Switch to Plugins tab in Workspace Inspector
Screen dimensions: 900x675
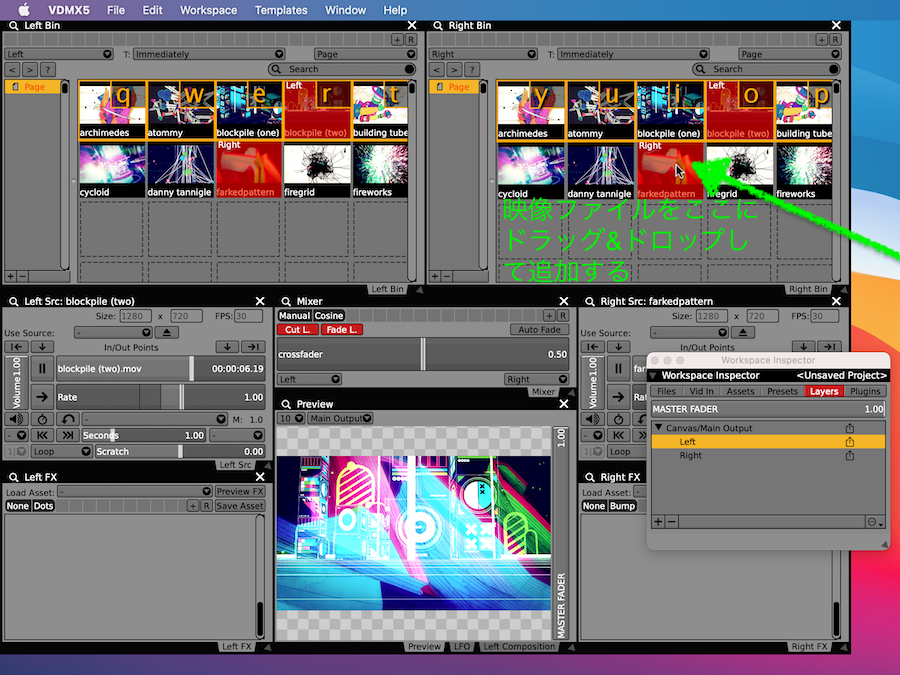[x=865, y=391]
